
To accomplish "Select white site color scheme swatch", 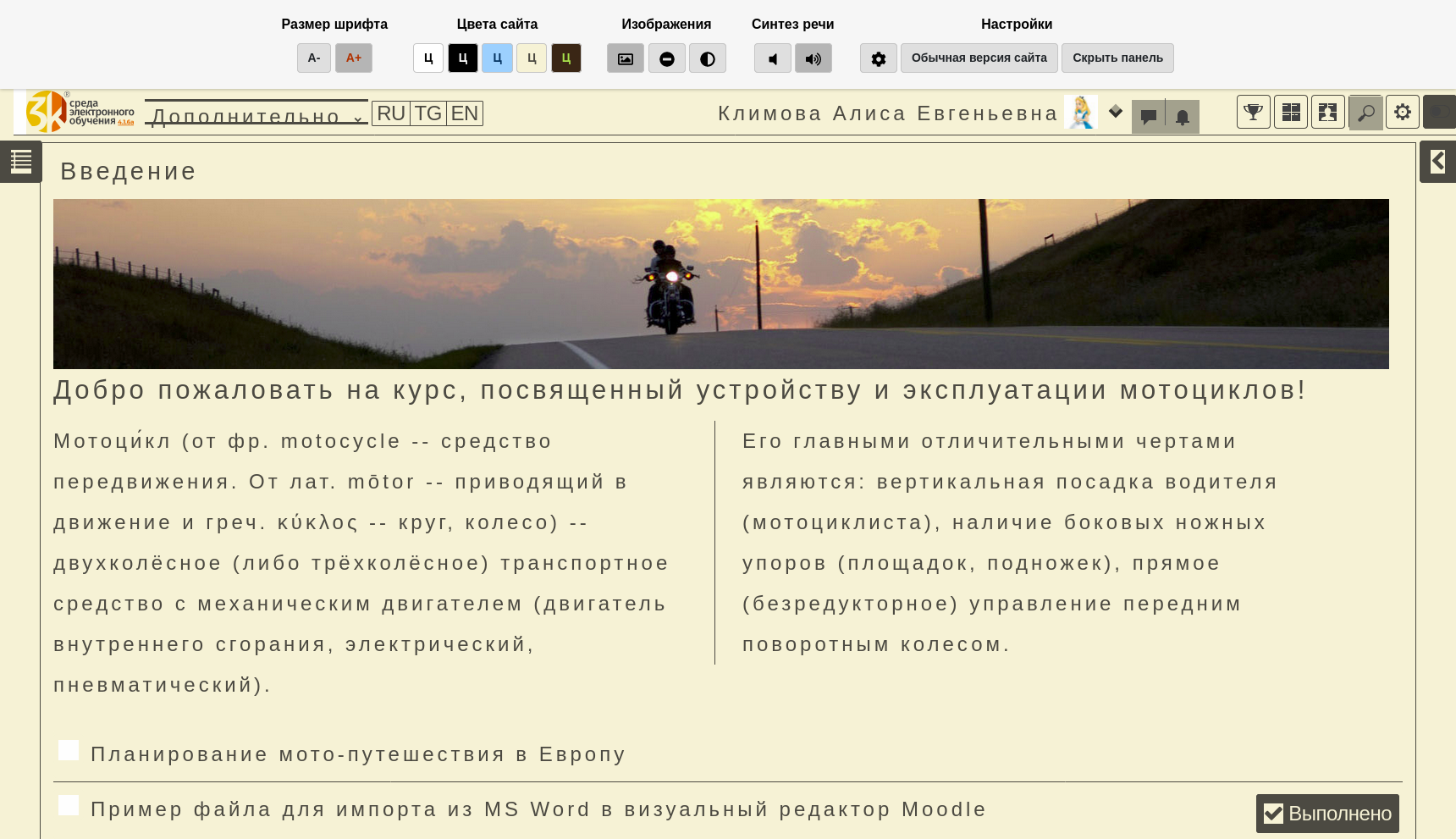I will (428, 58).
